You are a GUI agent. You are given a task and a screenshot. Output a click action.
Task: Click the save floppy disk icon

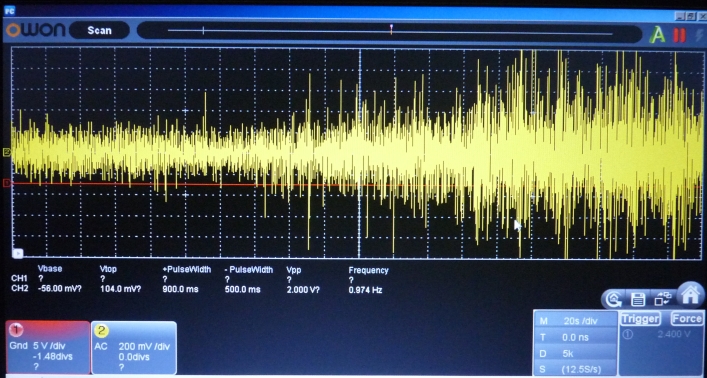click(x=638, y=299)
